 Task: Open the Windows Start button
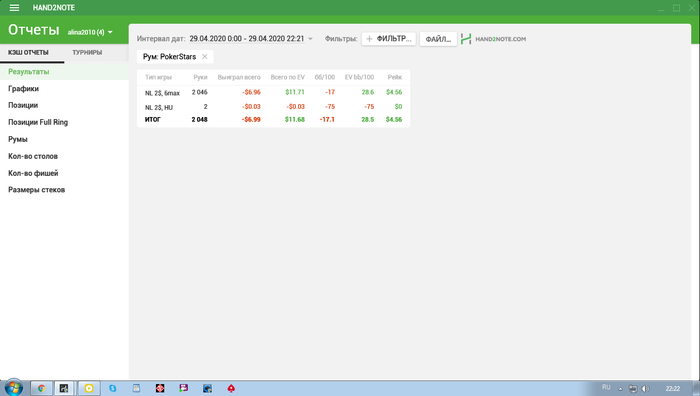pos(13,388)
